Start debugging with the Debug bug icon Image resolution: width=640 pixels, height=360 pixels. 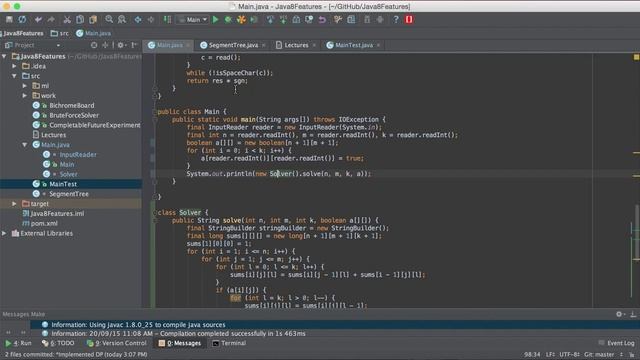(228, 19)
